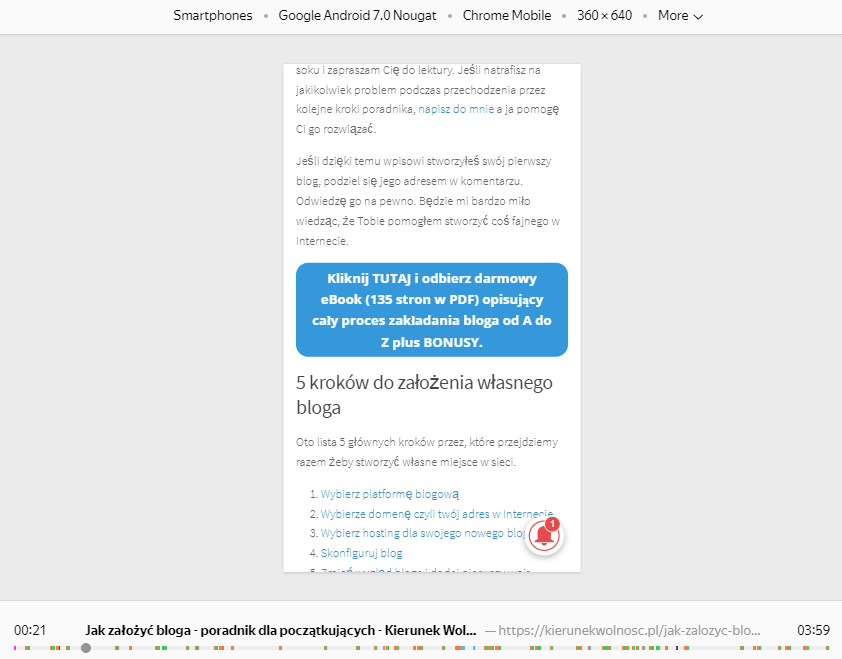Click Google Android 7.0 Nougat label

click(x=355, y=16)
